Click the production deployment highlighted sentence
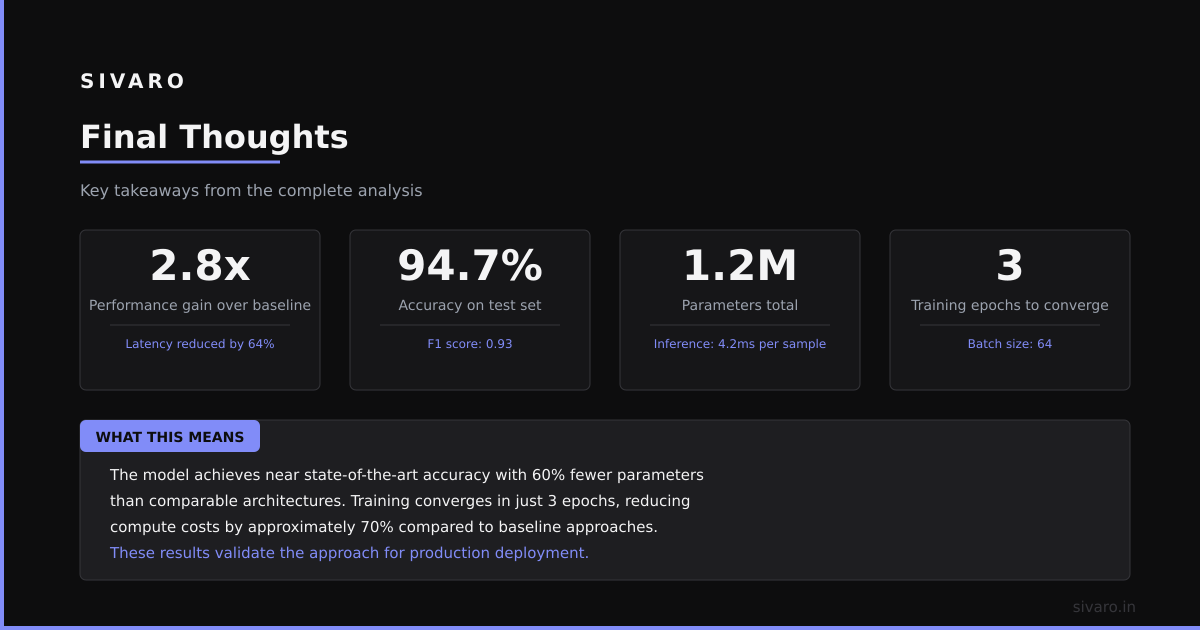This screenshot has height=630, width=1200. click(349, 553)
